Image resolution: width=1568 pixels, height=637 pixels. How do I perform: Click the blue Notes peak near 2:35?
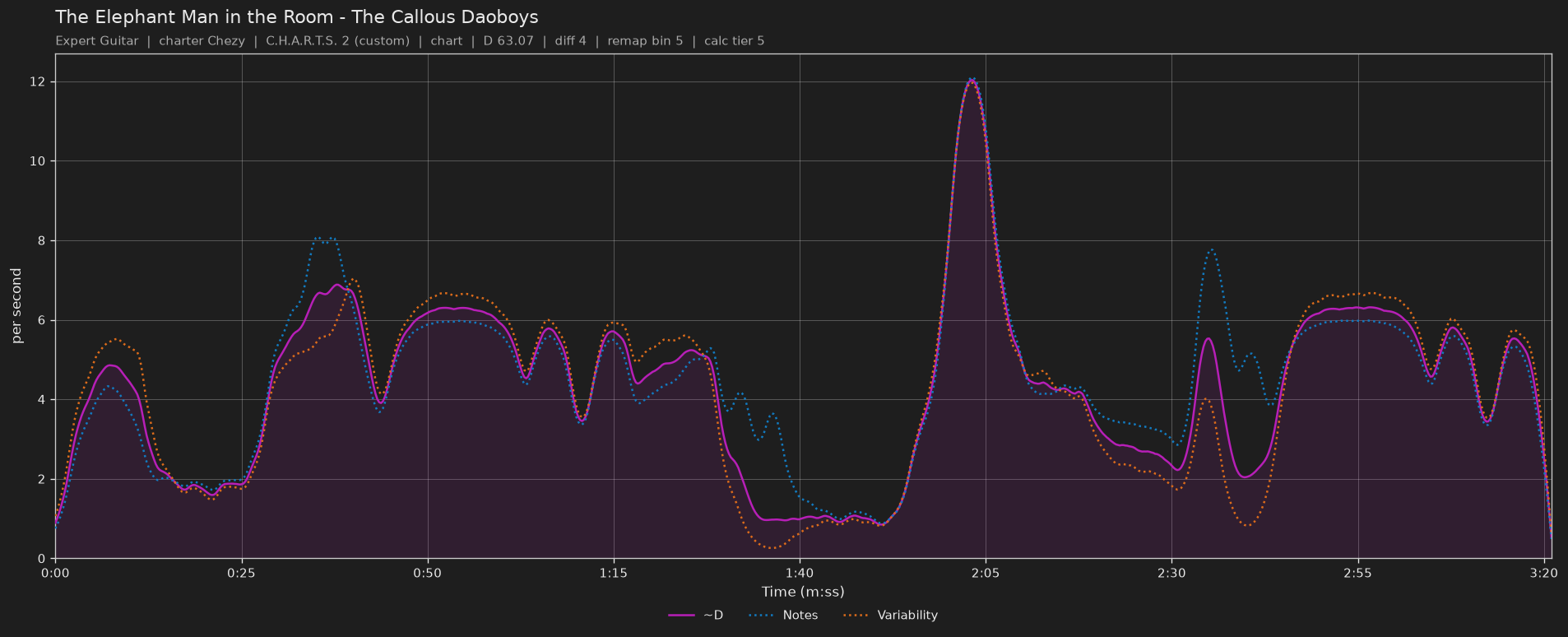click(1211, 249)
